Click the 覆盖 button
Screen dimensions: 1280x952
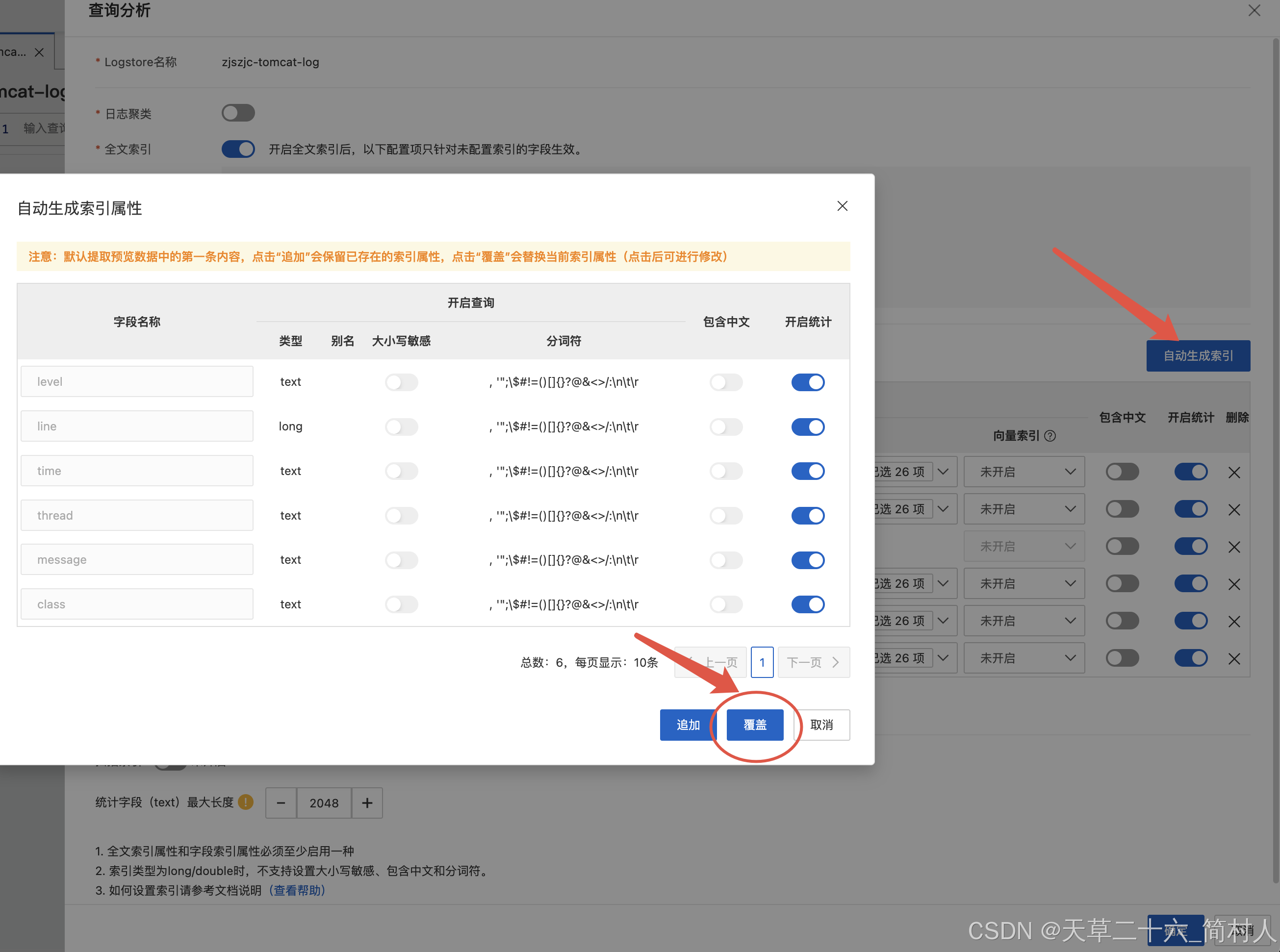click(754, 725)
